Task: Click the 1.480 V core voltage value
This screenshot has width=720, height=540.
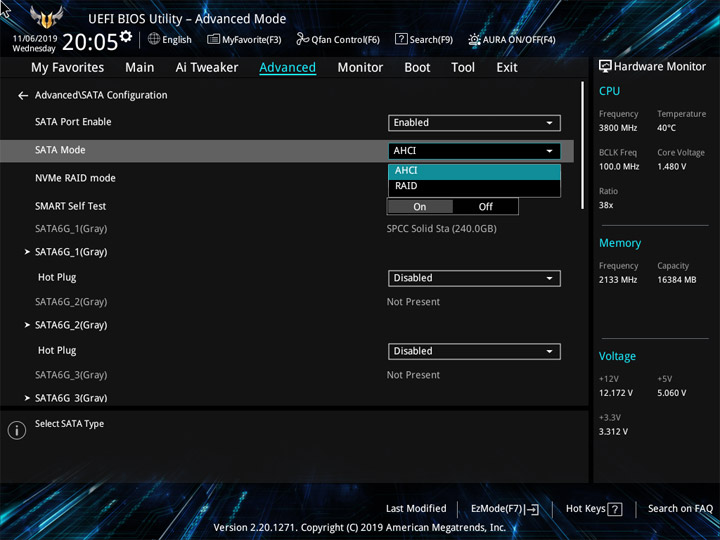Action: pos(671,167)
